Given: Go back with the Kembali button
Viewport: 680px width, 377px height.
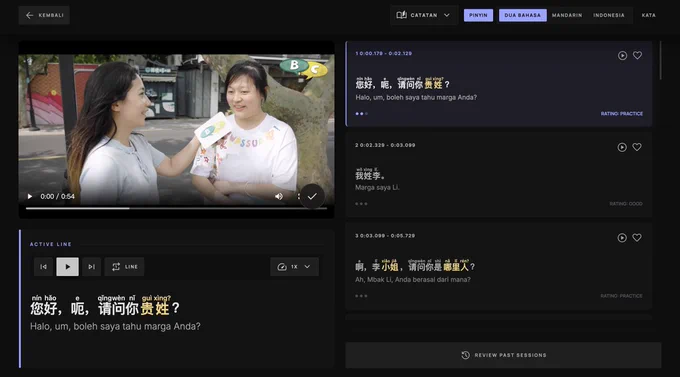Looking at the screenshot, I should point(44,15).
